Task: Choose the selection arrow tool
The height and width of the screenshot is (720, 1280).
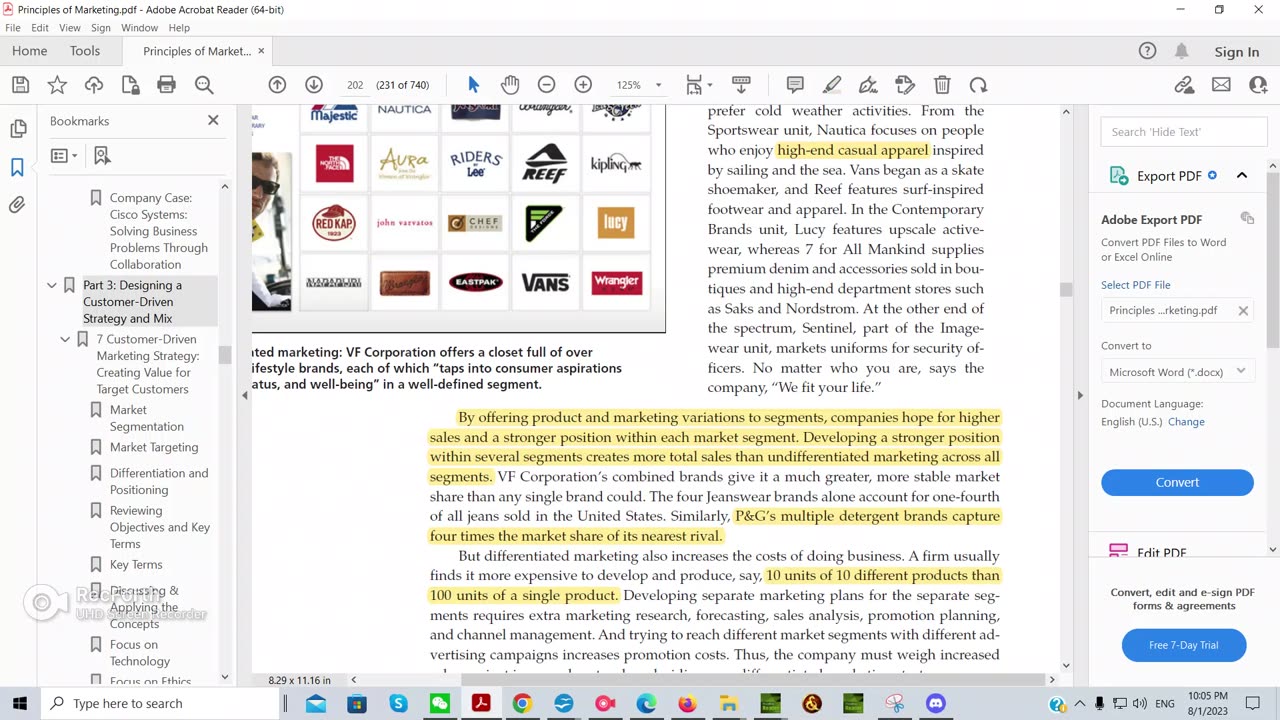Action: click(x=474, y=85)
